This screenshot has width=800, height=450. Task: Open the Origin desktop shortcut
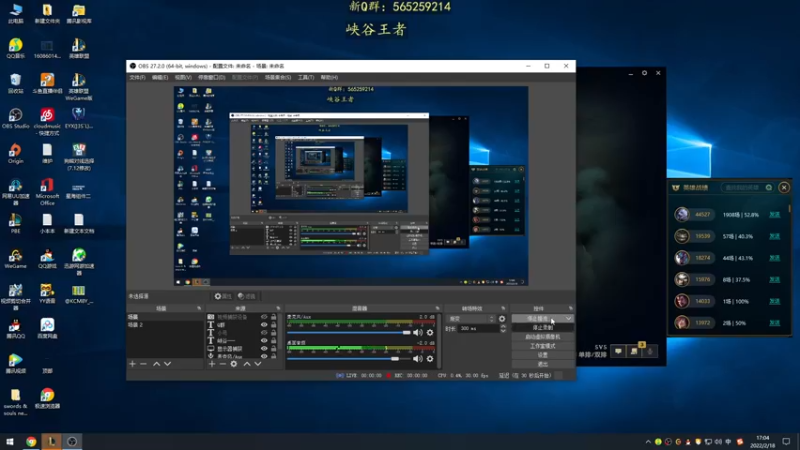coord(15,153)
